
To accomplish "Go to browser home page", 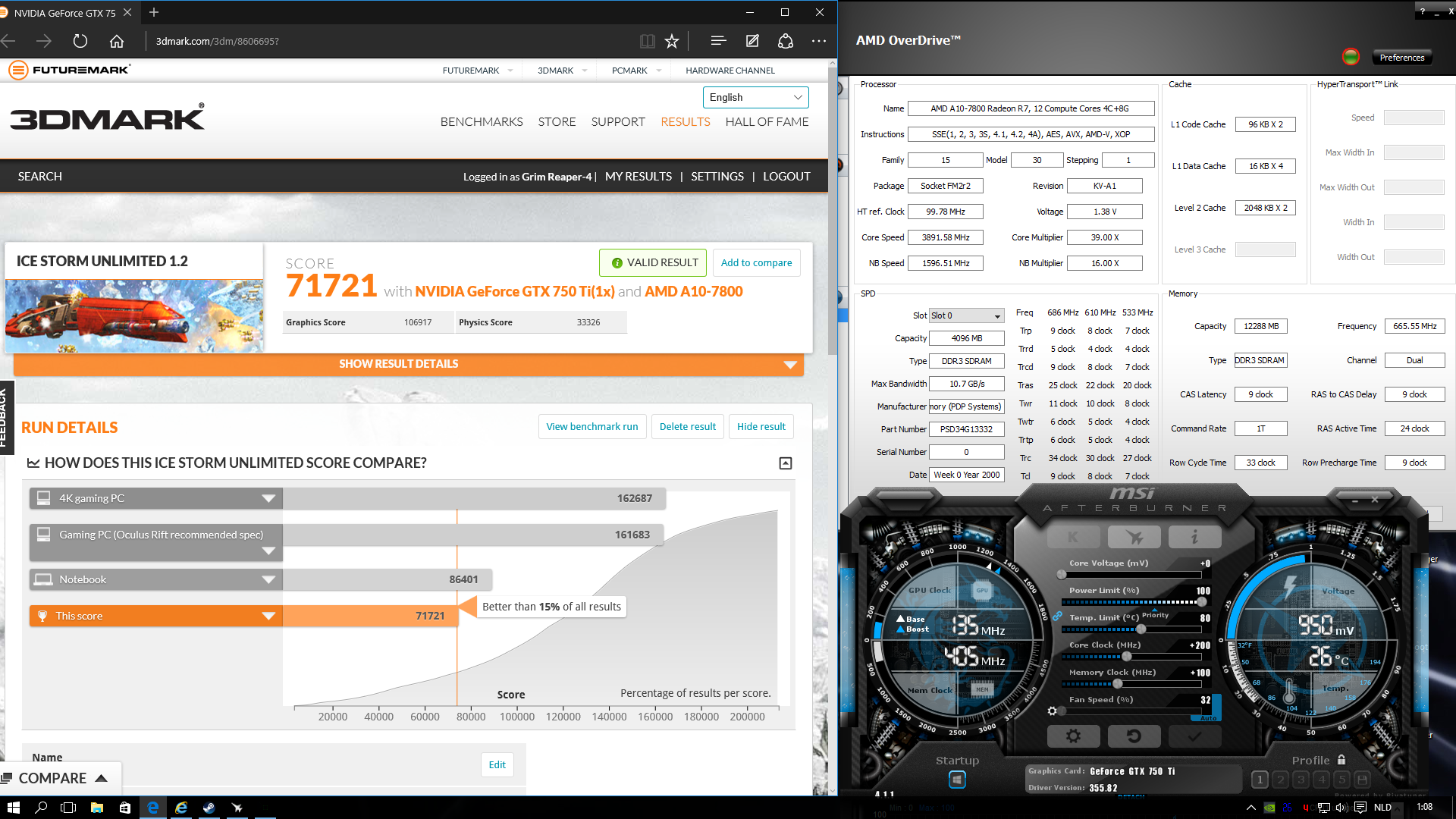I will [116, 41].
